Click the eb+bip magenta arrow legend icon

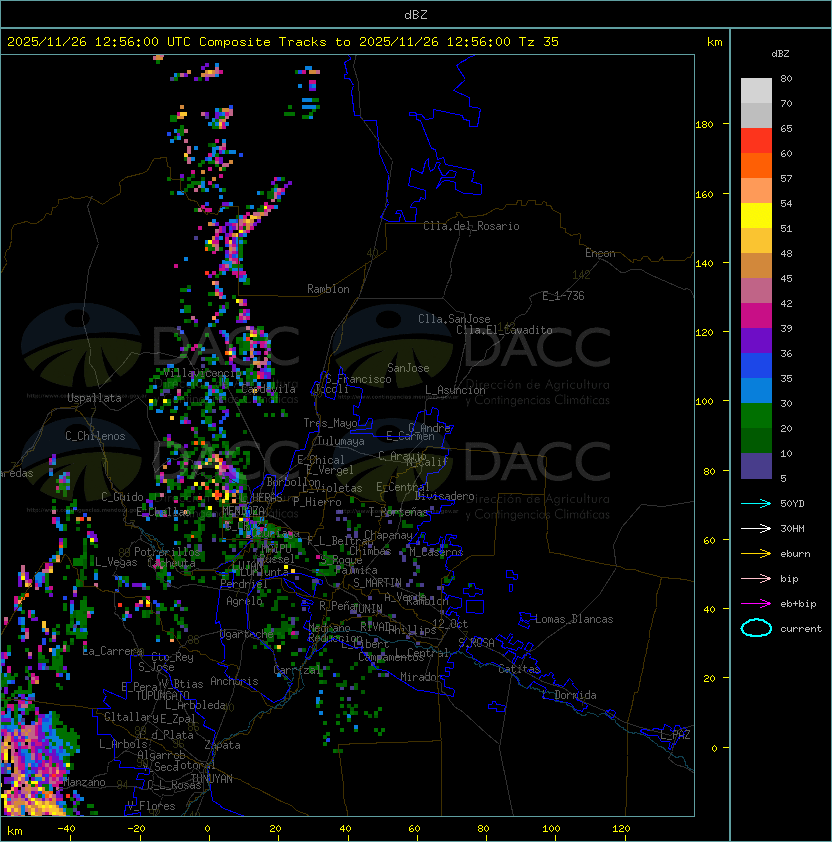point(756,604)
